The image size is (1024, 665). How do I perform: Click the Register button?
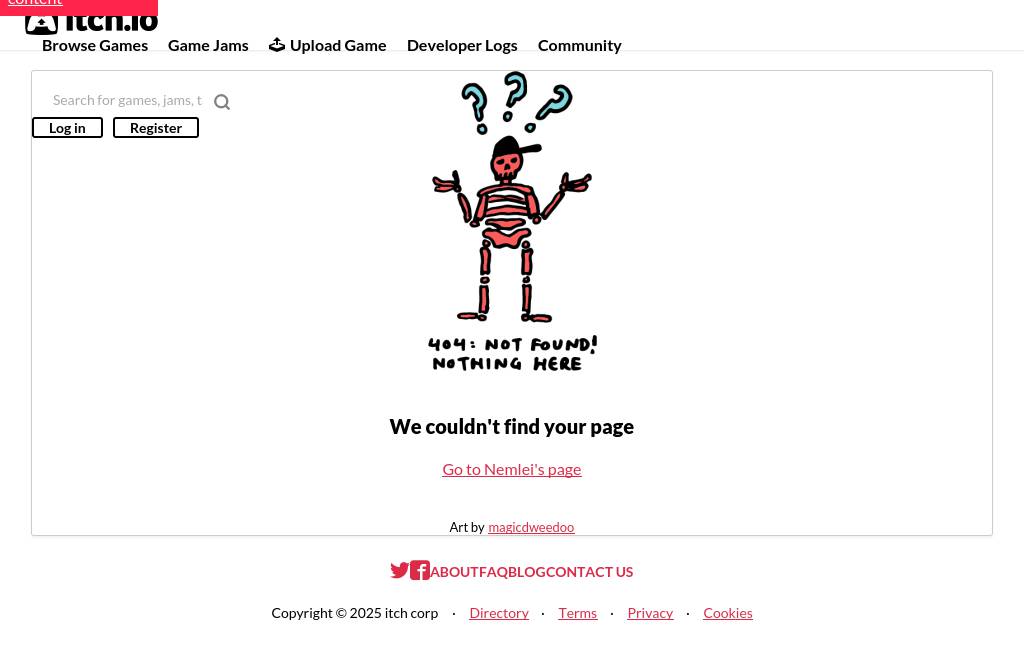click(x=156, y=128)
